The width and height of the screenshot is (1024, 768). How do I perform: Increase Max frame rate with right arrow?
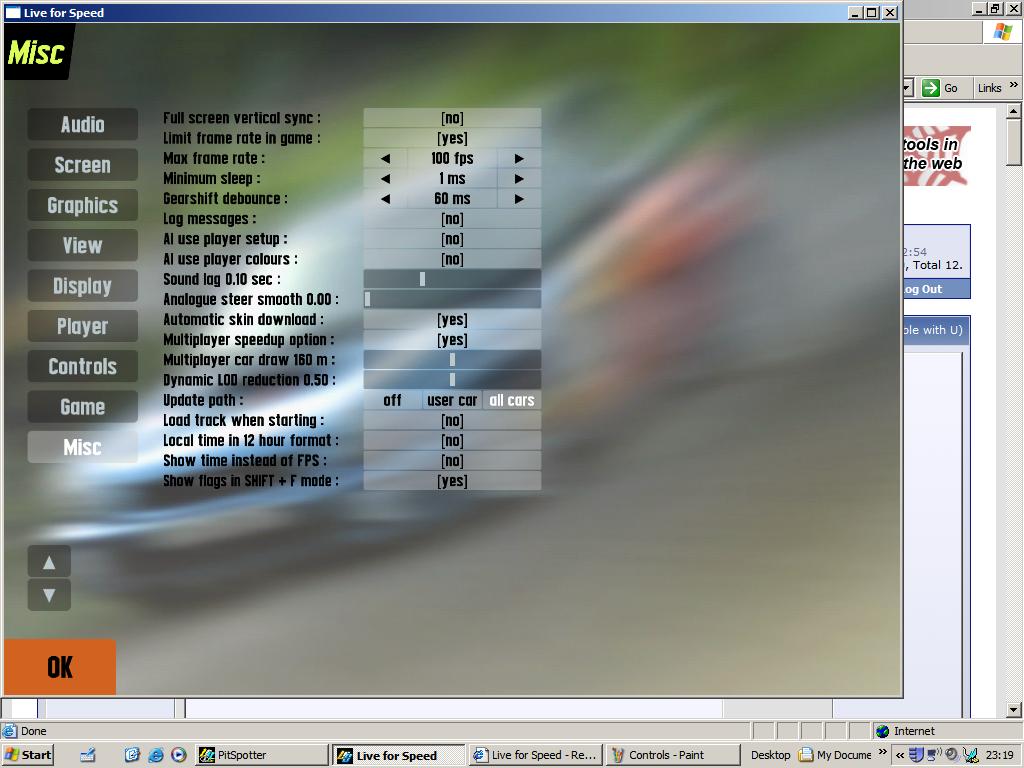click(x=519, y=159)
